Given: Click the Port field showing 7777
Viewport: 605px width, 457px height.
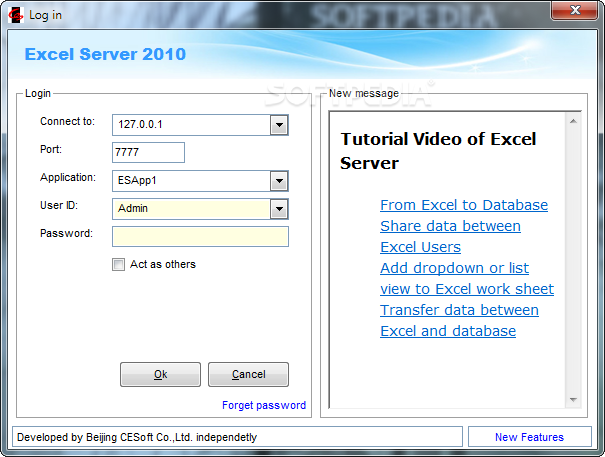Looking at the screenshot, I should [148, 152].
